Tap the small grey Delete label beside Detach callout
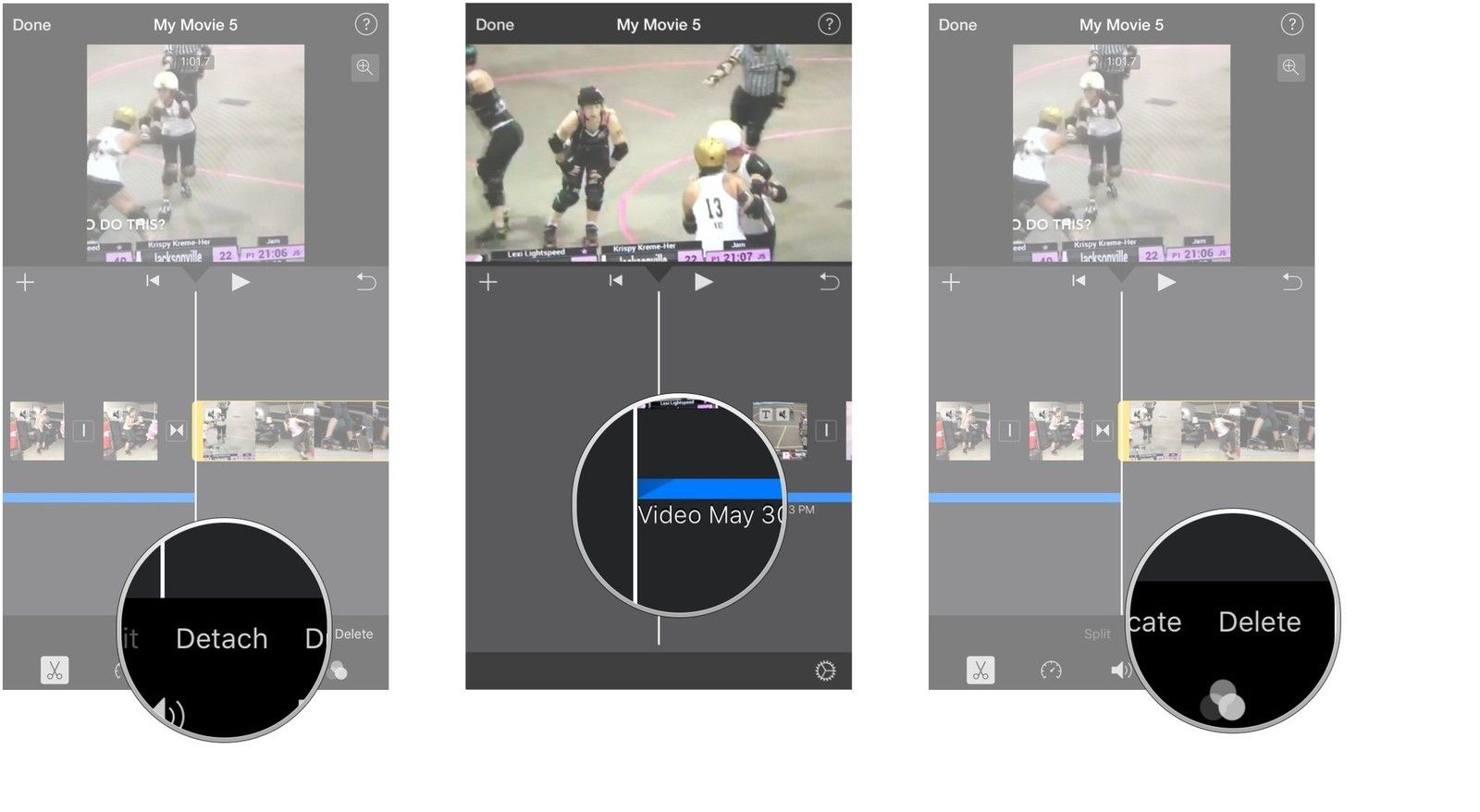1480x812 pixels. coord(353,634)
